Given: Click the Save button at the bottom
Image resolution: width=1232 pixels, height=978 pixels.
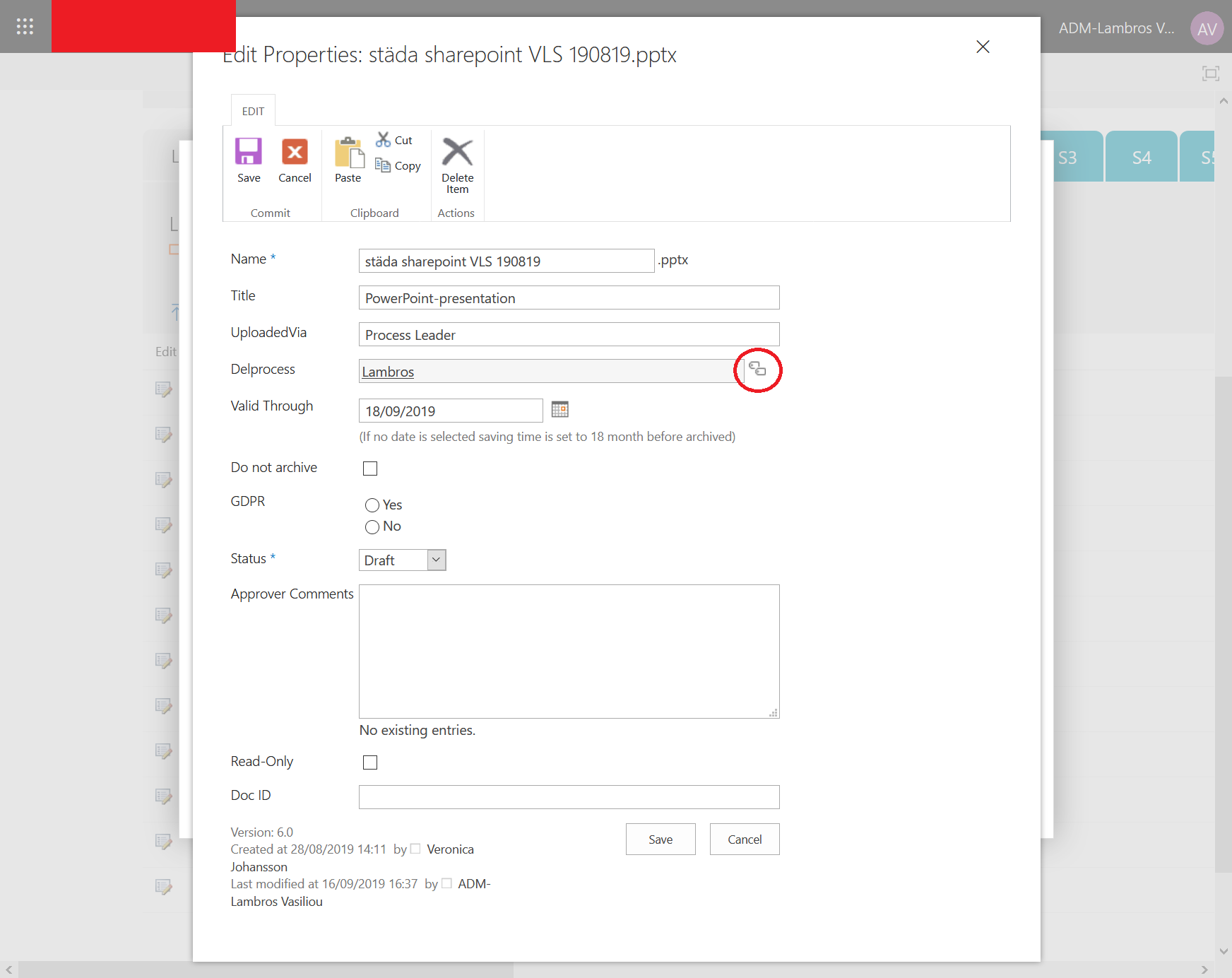Looking at the screenshot, I should 660,839.
